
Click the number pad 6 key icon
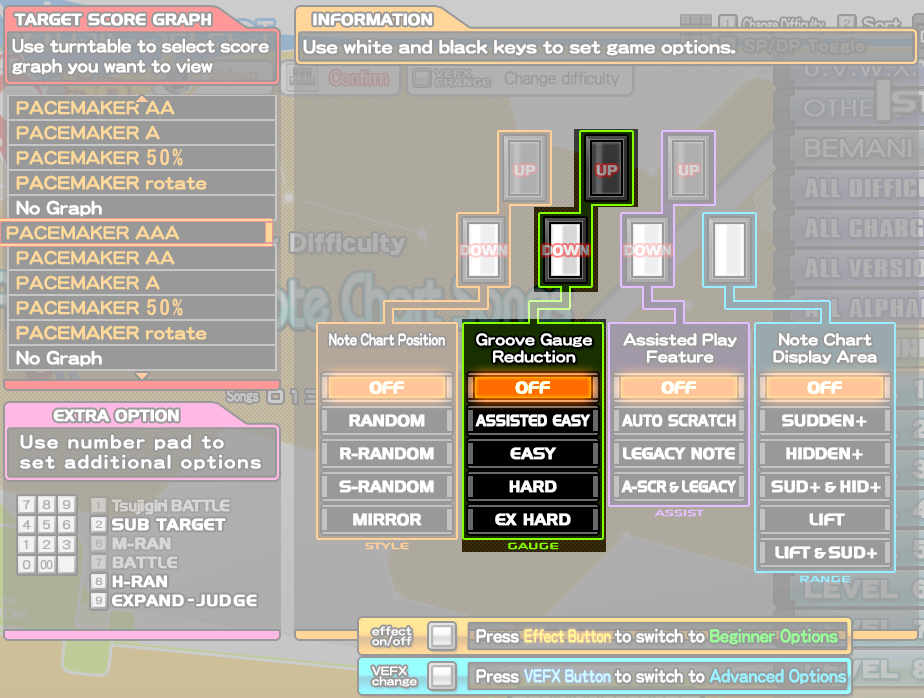67,525
